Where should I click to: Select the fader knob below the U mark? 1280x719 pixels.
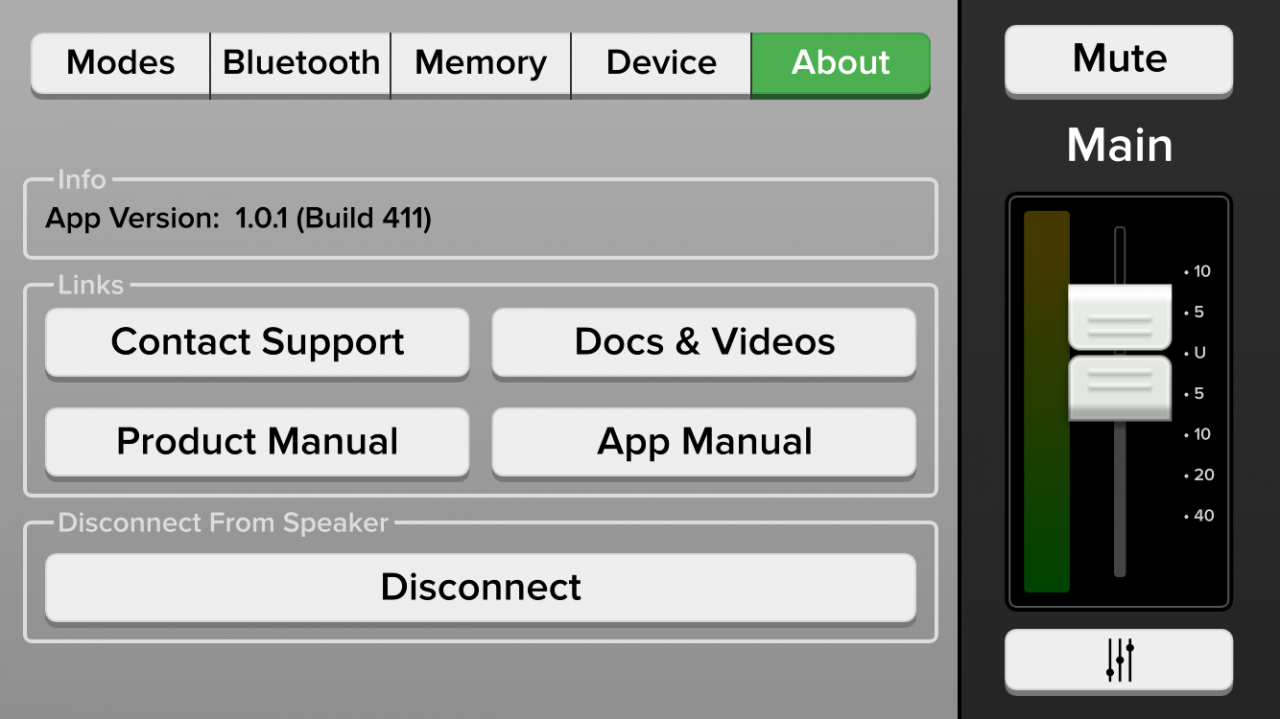point(1120,387)
